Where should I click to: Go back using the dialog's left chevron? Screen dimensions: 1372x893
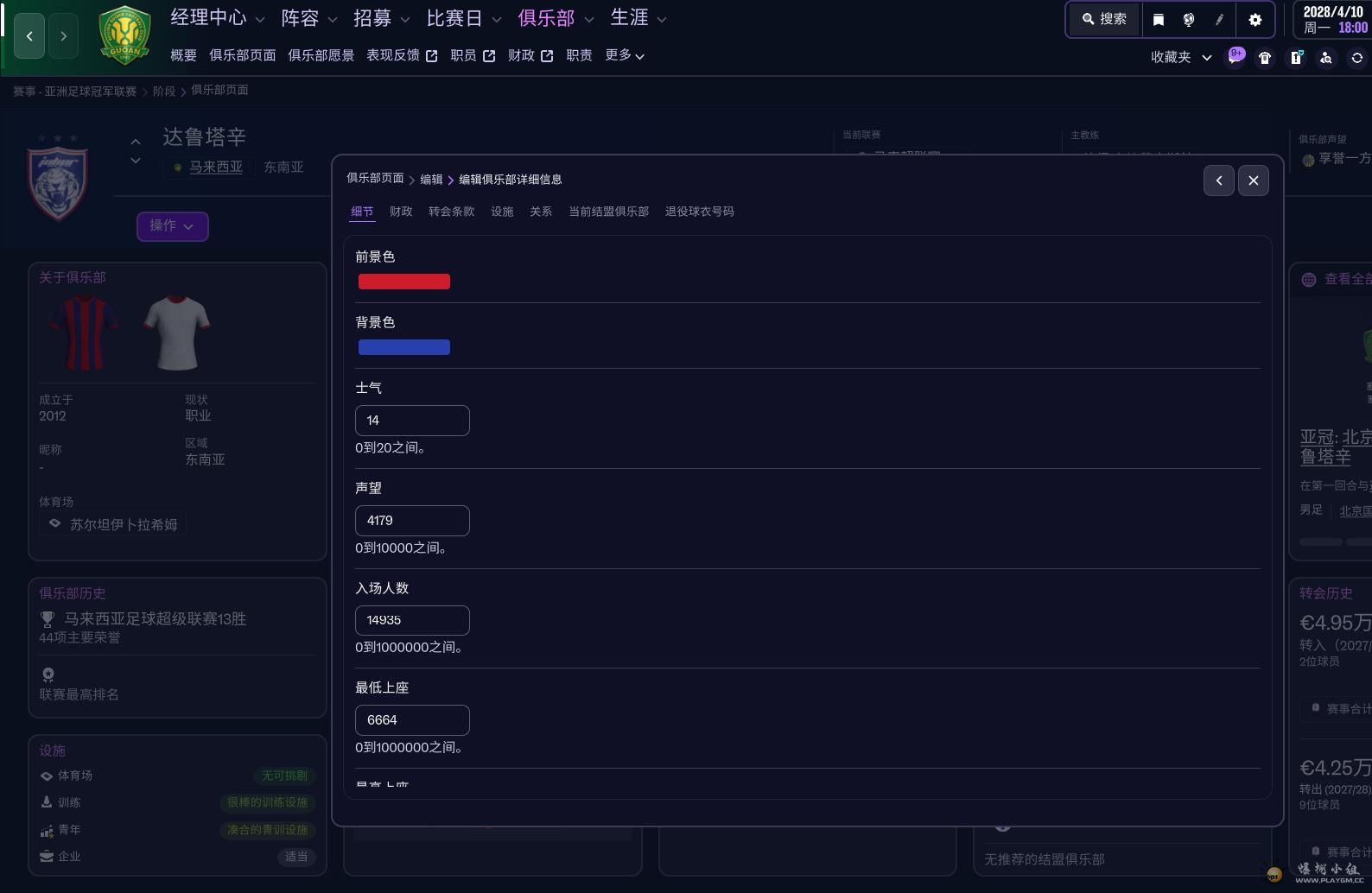(1218, 180)
